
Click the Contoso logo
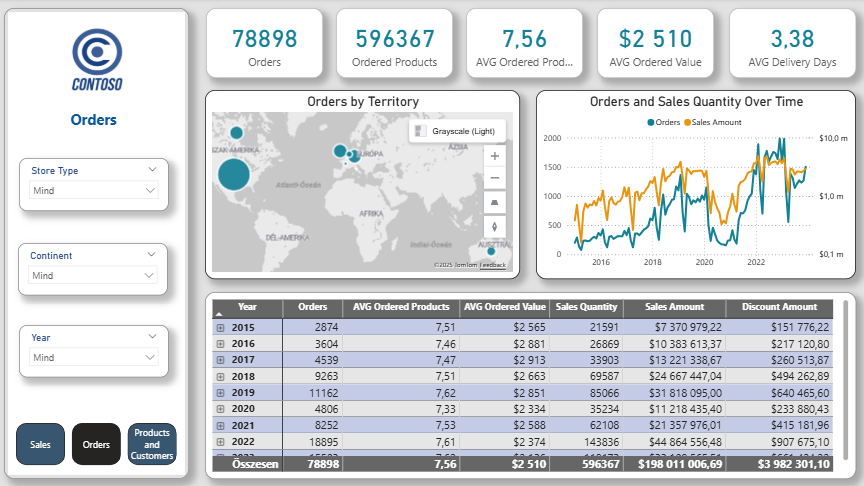tap(97, 60)
